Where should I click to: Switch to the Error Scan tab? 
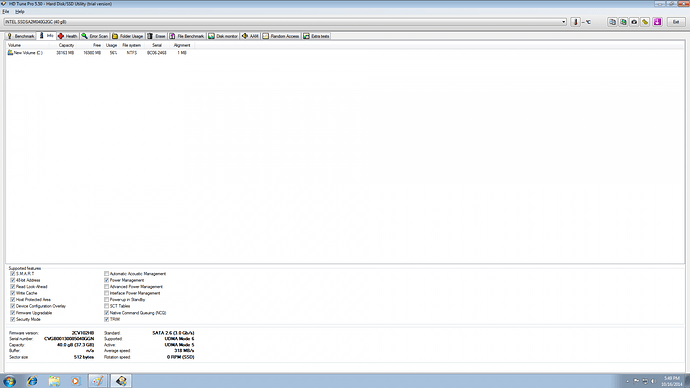click(95, 36)
